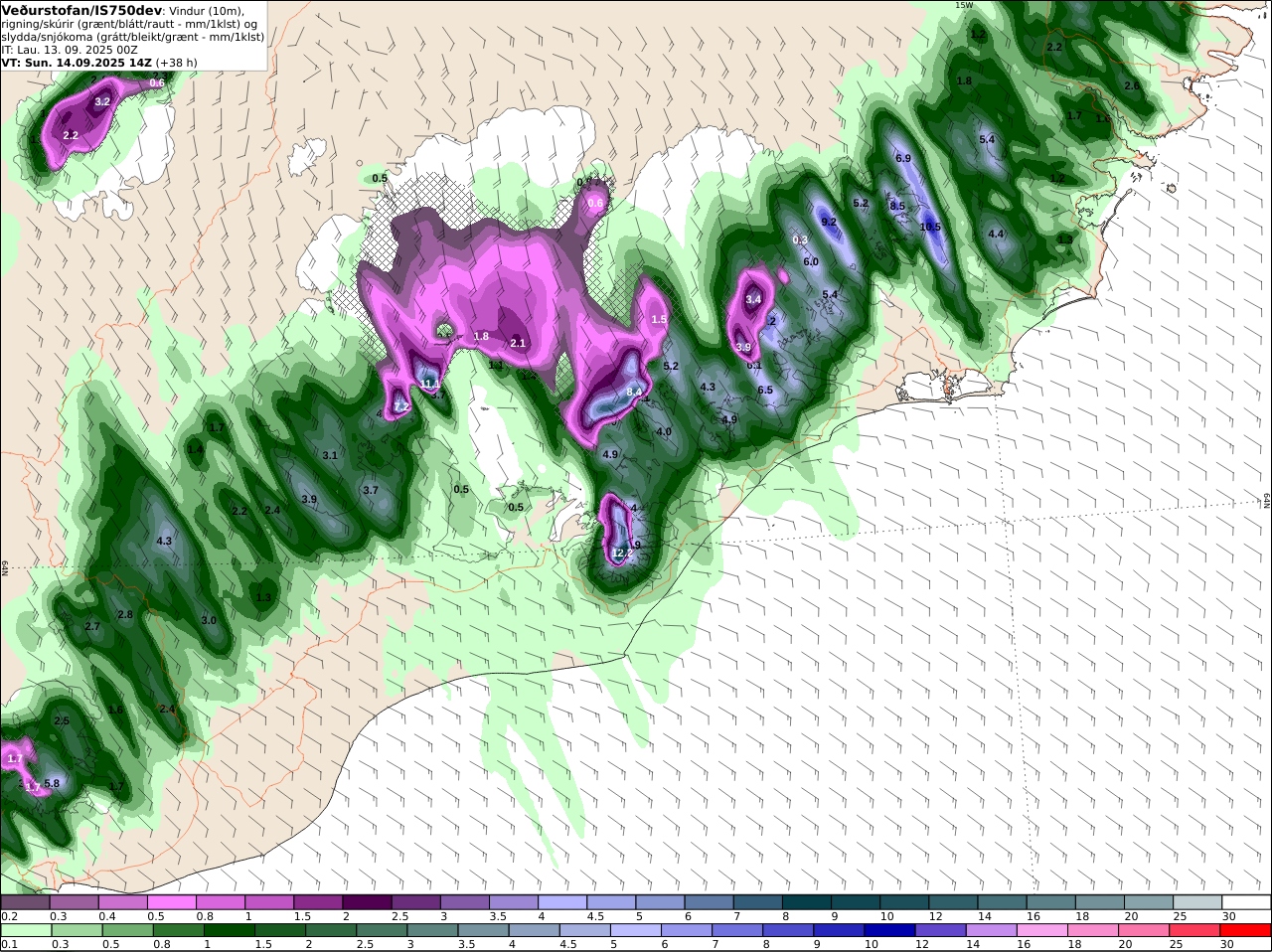
Task: Click the dark purple snow swatch between 2 and 2.5
Action: [367, 902]
